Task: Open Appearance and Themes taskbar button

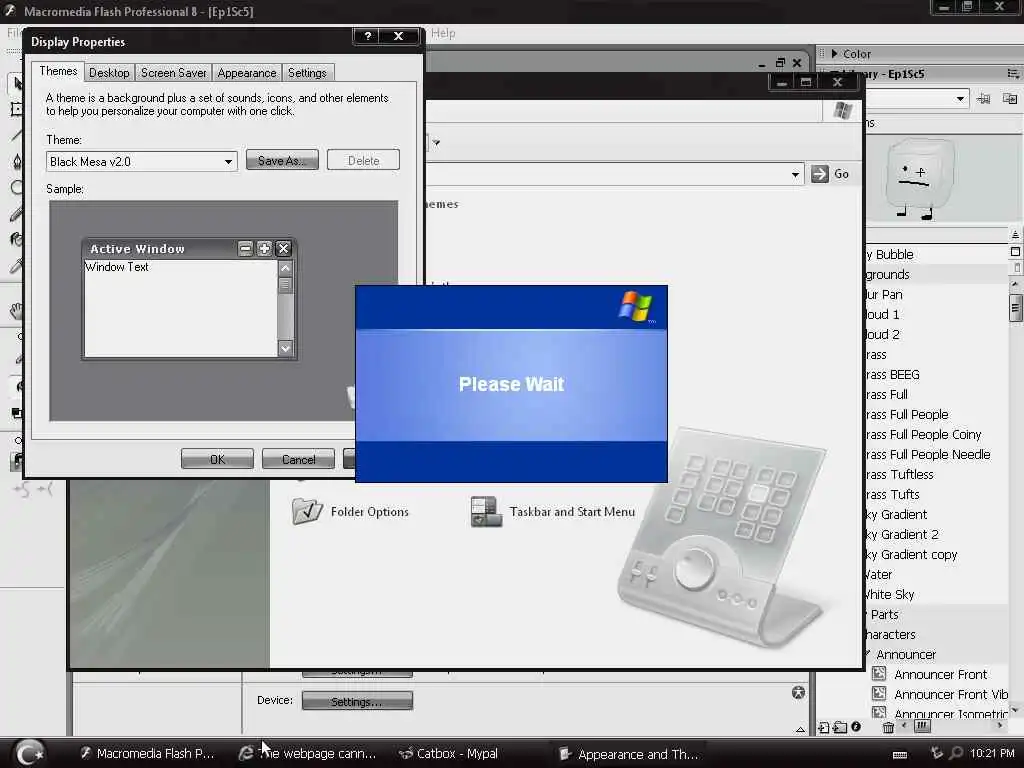Action: [630, 754]
